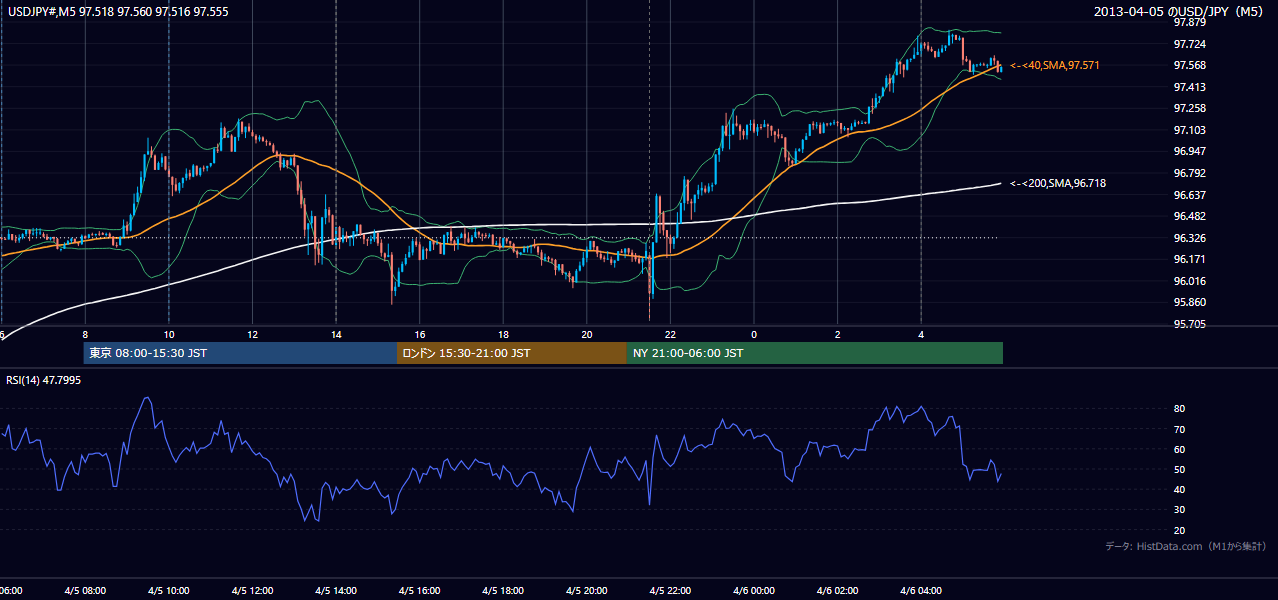Click price axis value 97.568
The image size is (1278, 600).
pyautogui.click(x=1188, y=65)
